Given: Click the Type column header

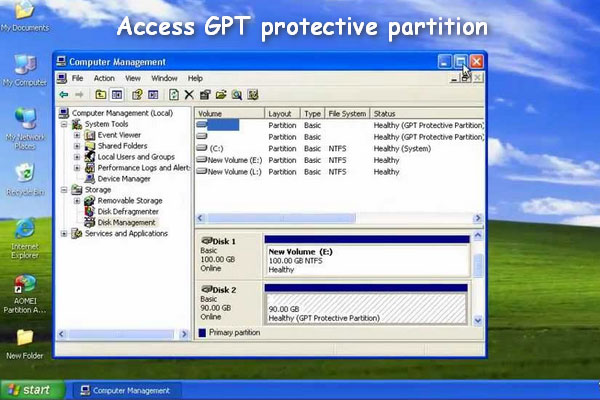Looking at the screenshot, I should (313, 114).
